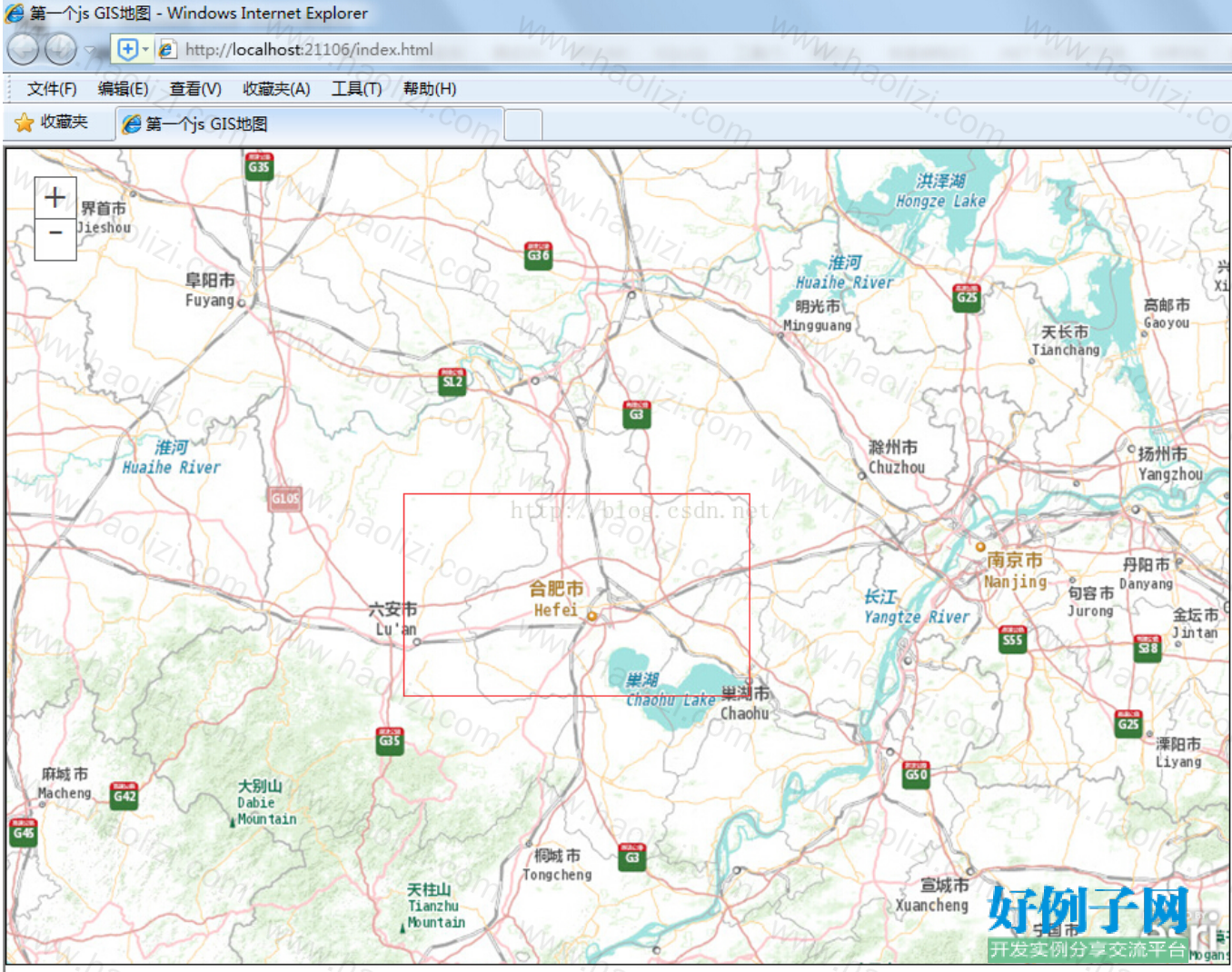Open the 帮助(H) menu
Viewport: 1232px width, 972px height.
[x=430, y=88]
